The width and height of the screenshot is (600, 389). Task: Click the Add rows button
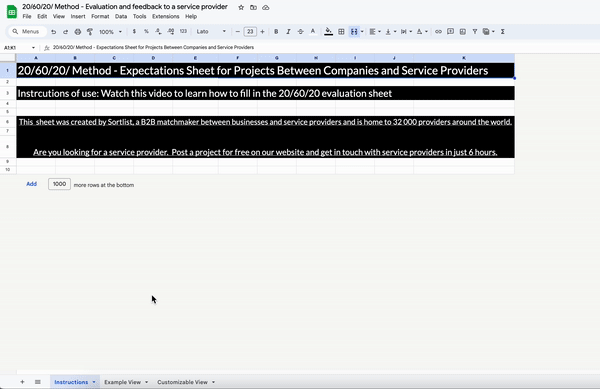point(31,184)
